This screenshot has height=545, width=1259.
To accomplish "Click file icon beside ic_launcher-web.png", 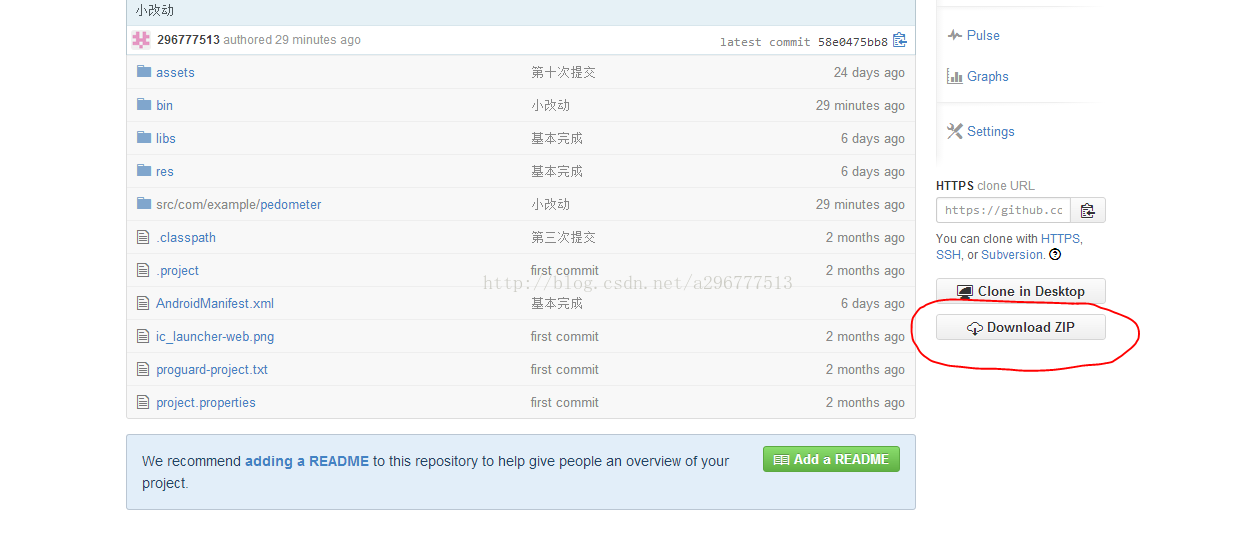I will [143, 336].
